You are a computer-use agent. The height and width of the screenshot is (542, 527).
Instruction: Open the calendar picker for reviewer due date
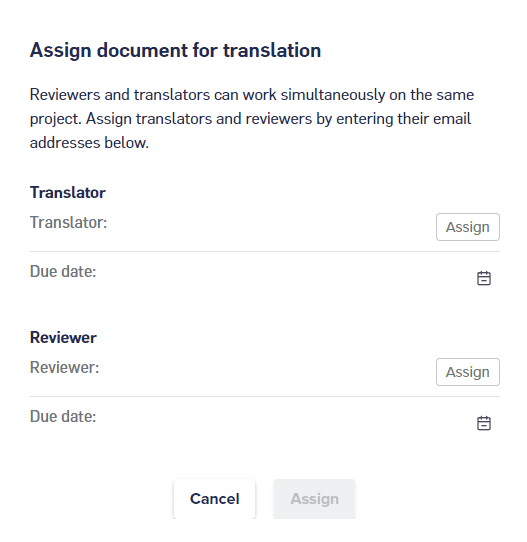pos(483,423)
